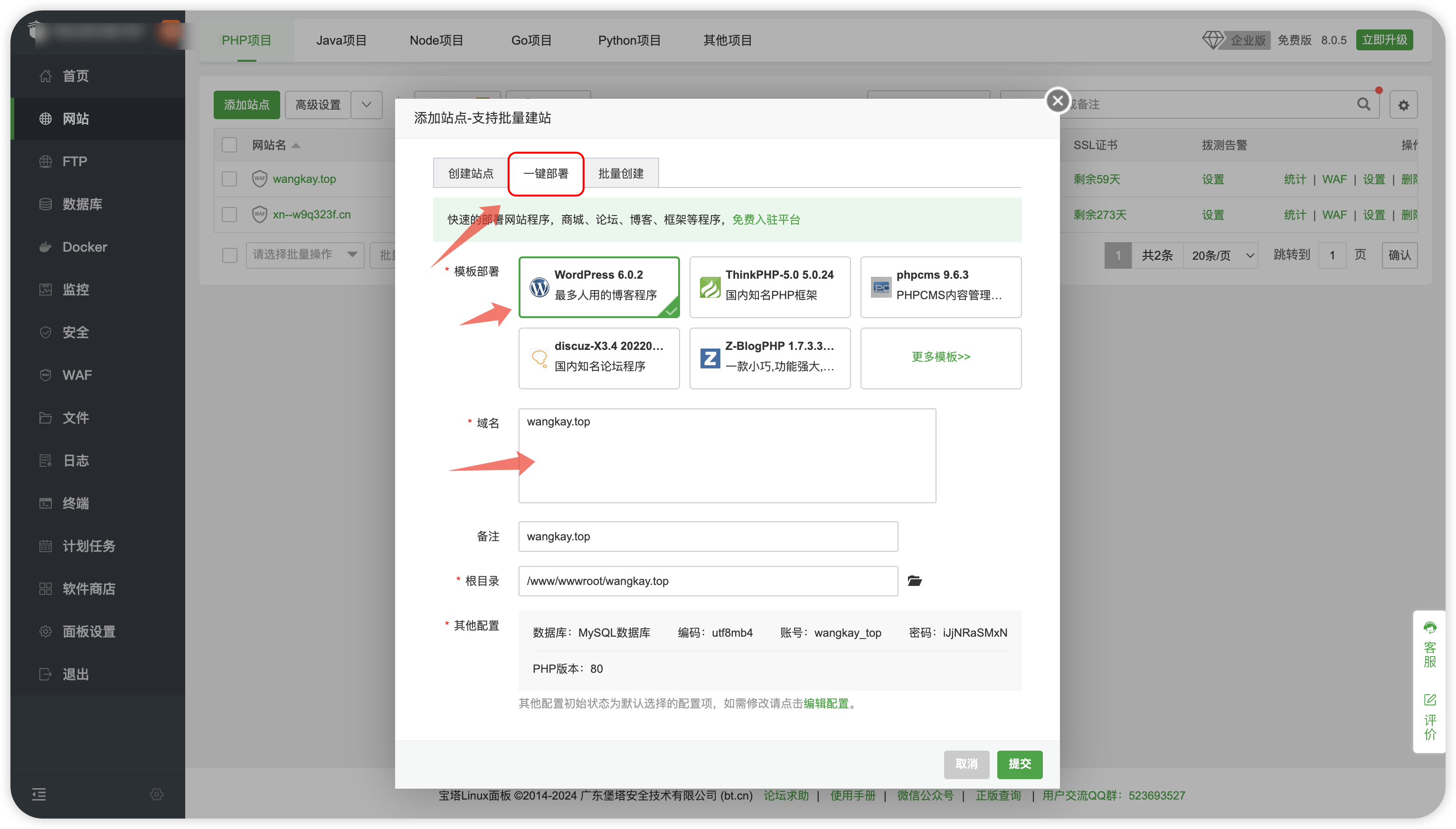The height and width of the screenshot is (829, 1456).
Task: Tick the wangkay.top row checkbox
Action: [229, 179]
